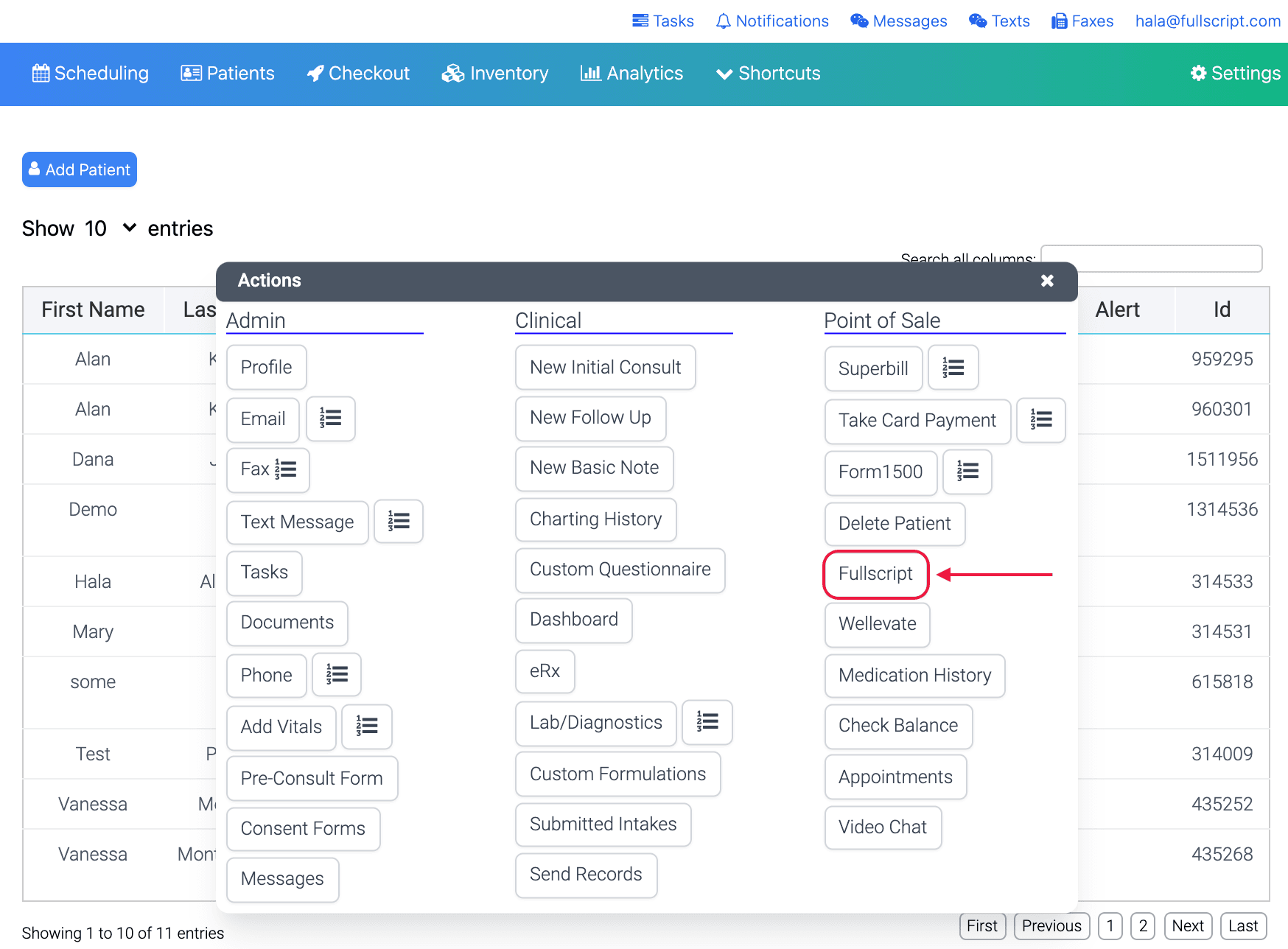
Task: Open the list icon beside Email
Action: click(331, 419)
